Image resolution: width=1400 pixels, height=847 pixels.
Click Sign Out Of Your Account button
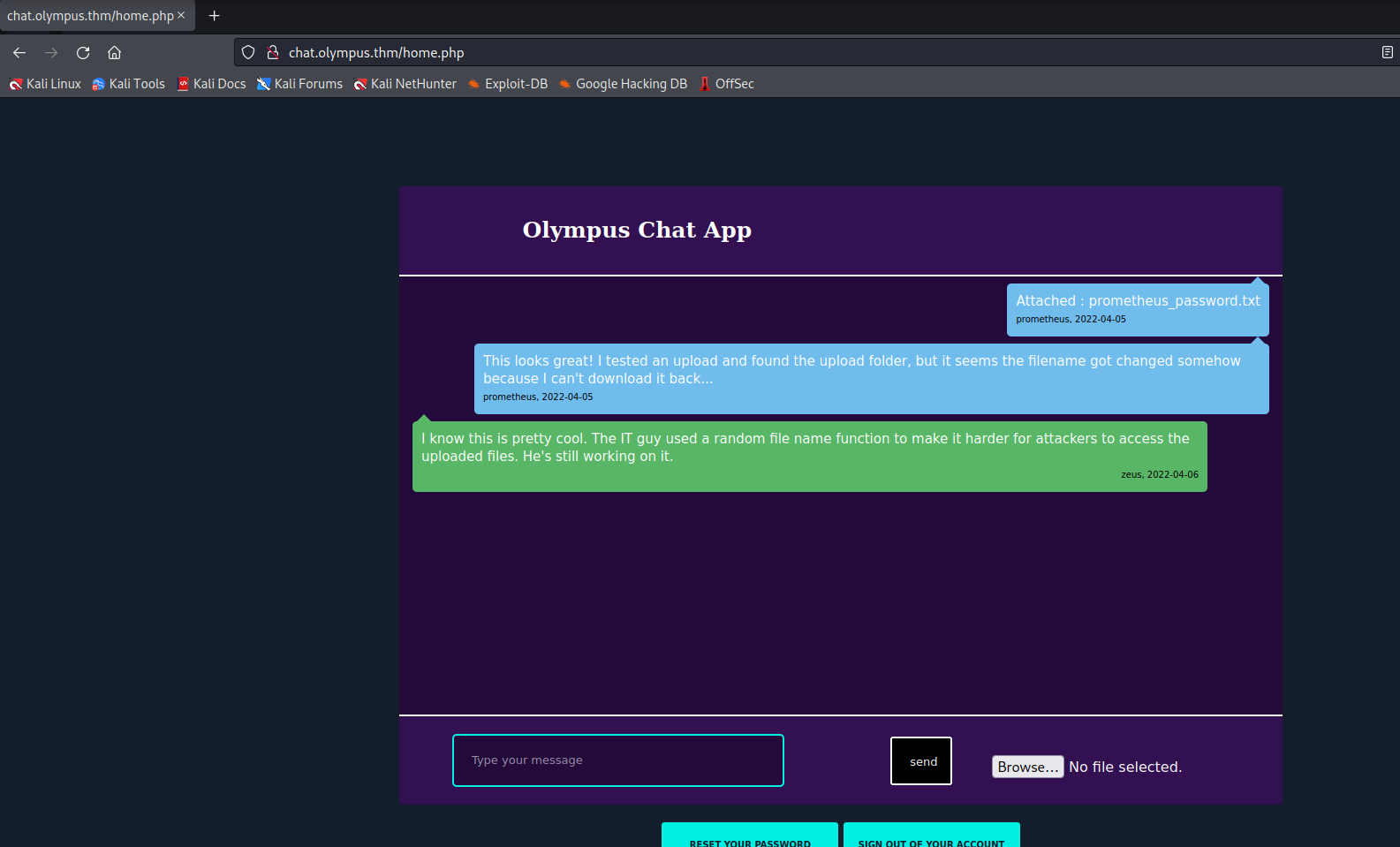[932, 836]
